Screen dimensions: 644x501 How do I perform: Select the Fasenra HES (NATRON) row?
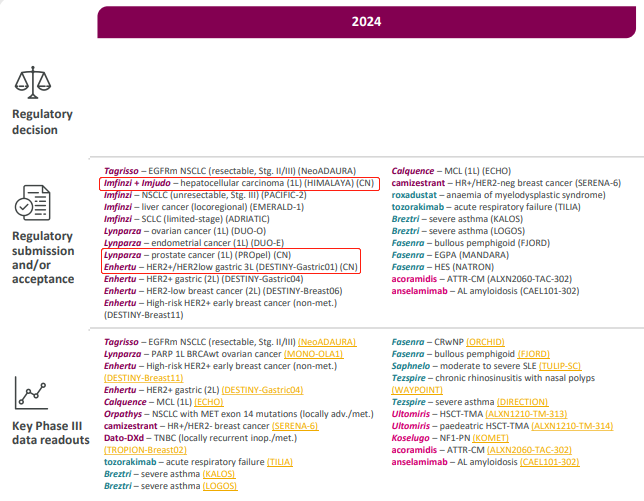click(x=443, y=267)
